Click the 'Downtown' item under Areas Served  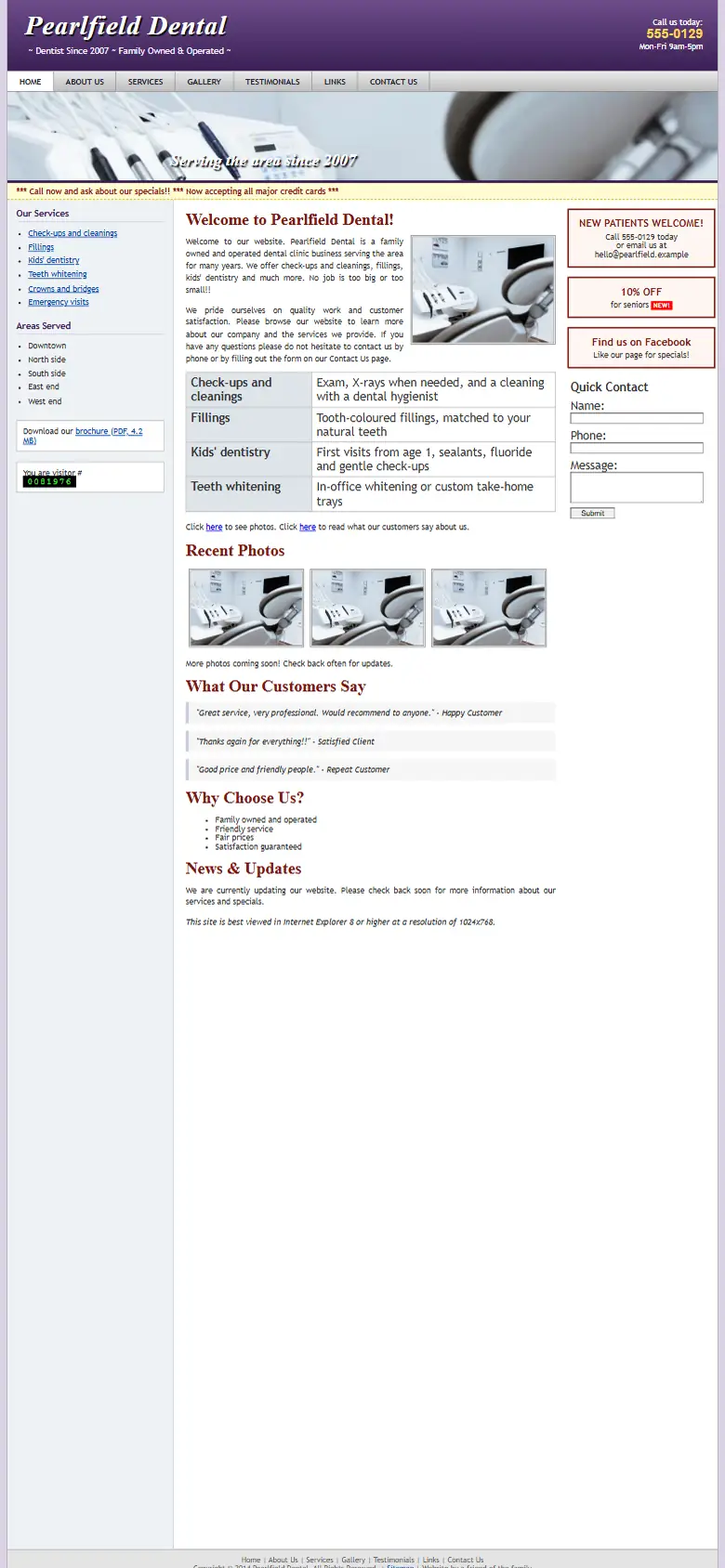(46, 346)
